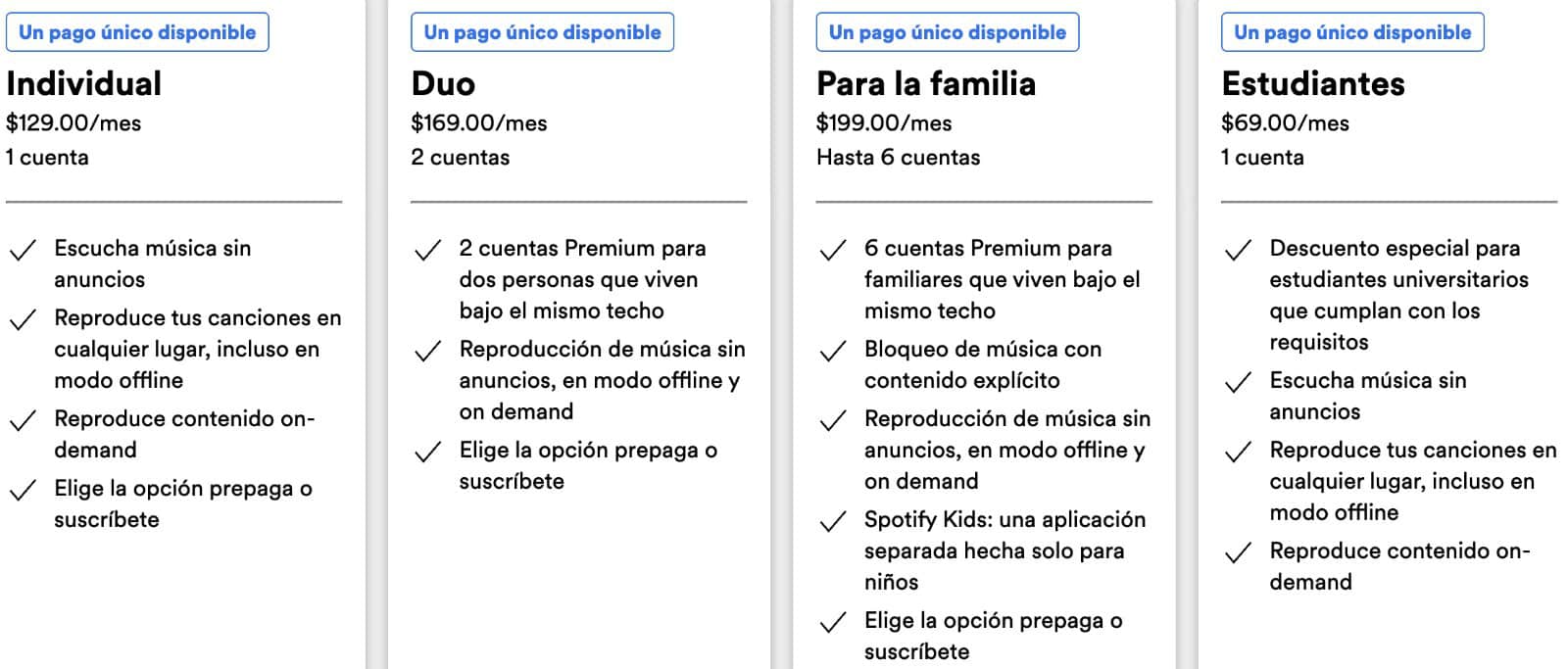Click Family plan's "Un pago único disponible" badge
Viewport: 1568px width, 669px height.
pos(947,32)
